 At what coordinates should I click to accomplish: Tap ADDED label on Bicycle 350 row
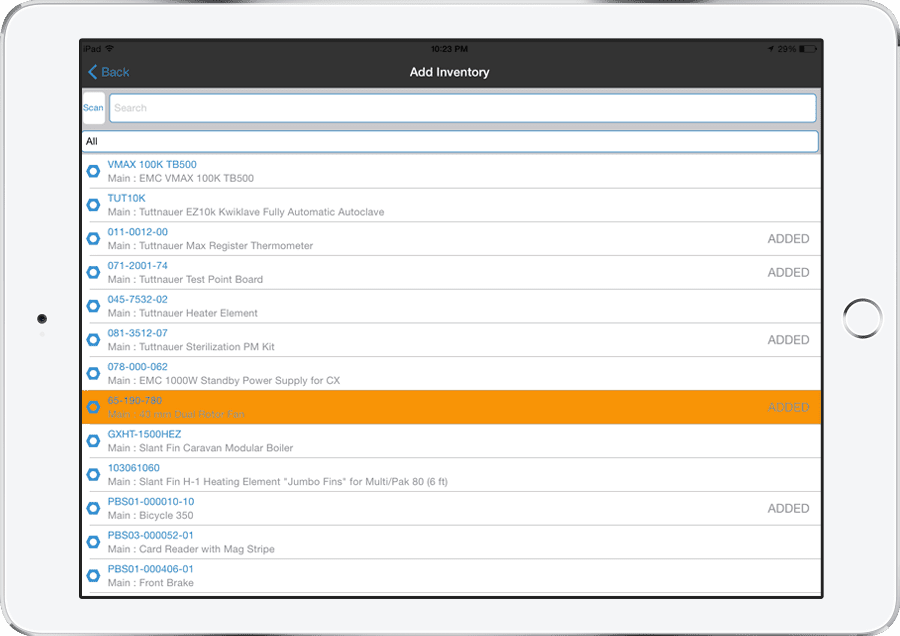[x=789, y=509]
